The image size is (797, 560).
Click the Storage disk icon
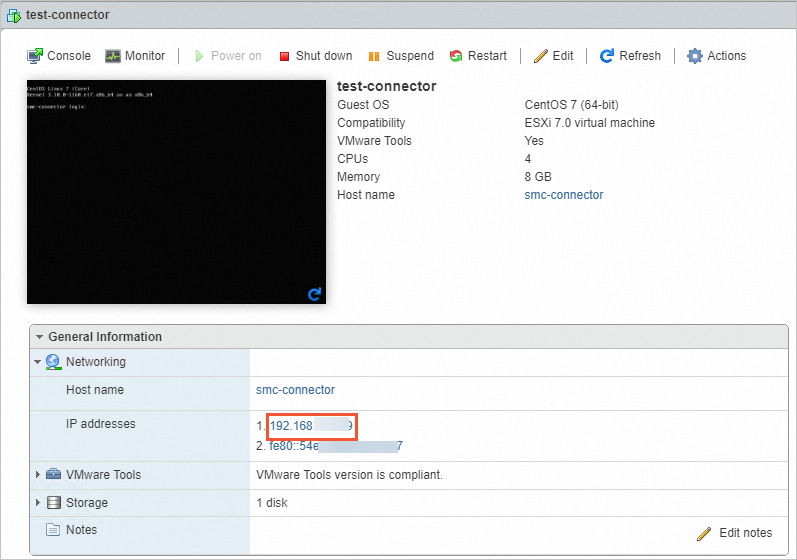53,503
